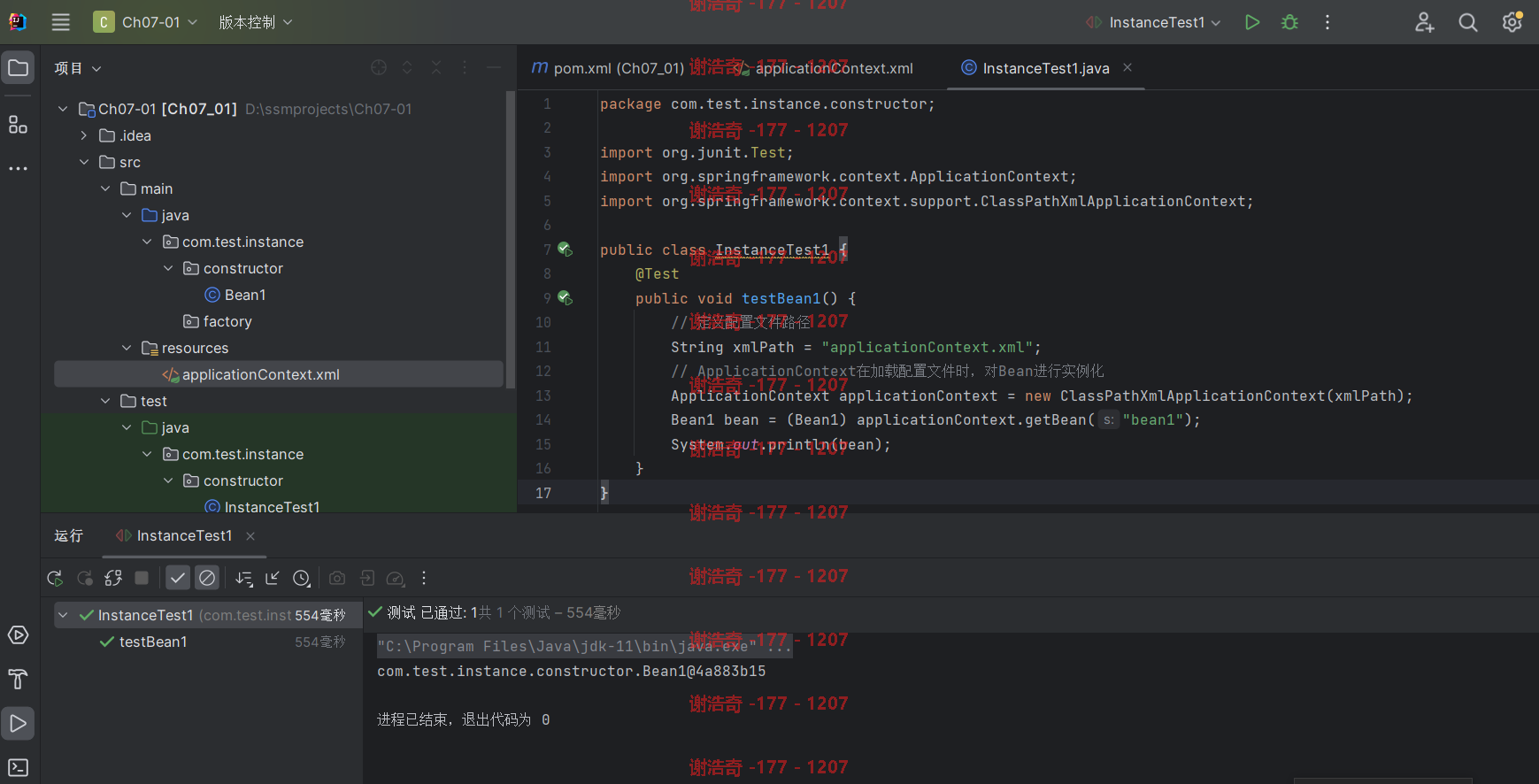Hide the project panel minimize icon
This screenshot has width=1539, height=784.
[x=494, y=67]
